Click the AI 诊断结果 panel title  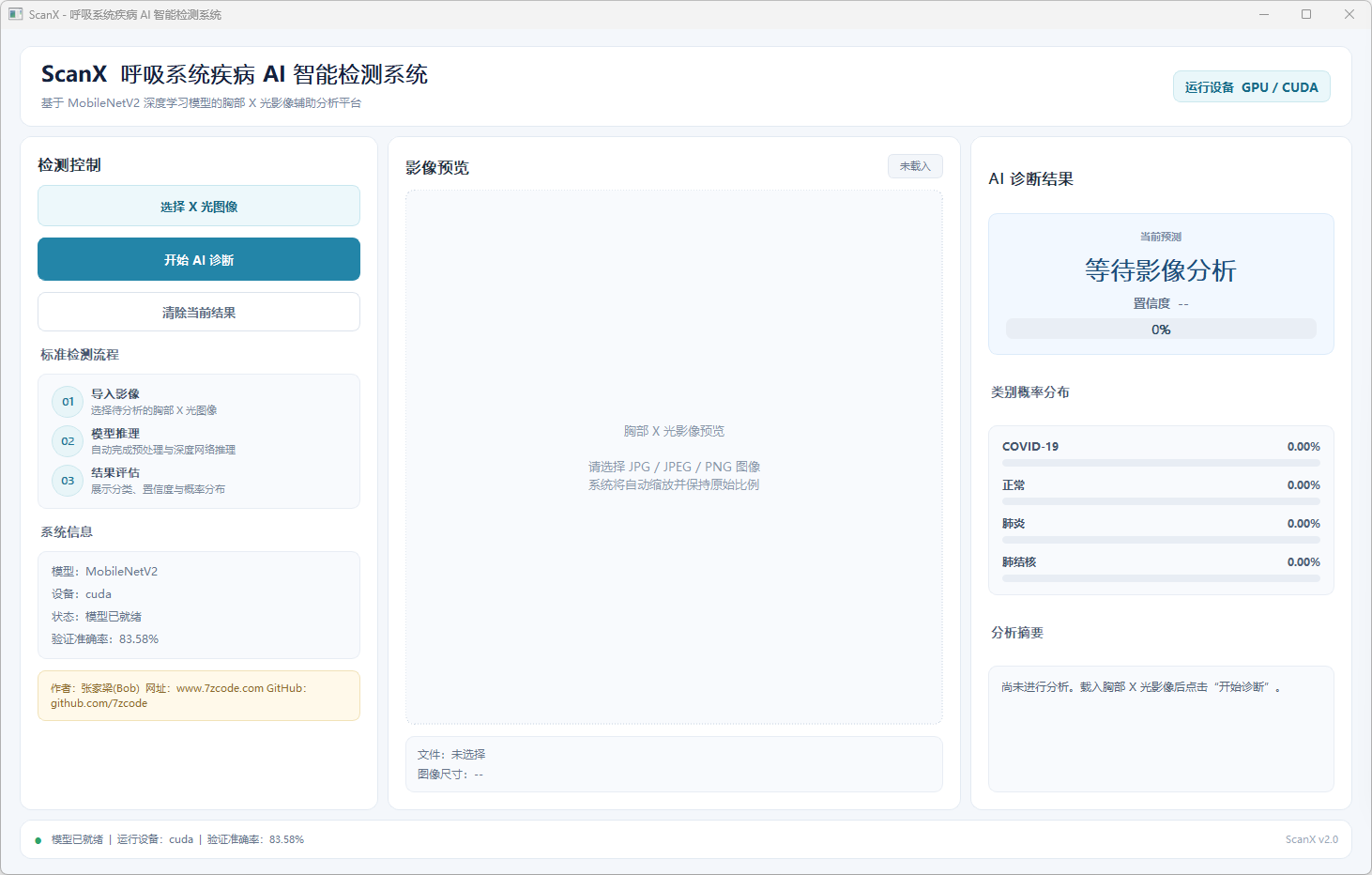pos(1031,179)
